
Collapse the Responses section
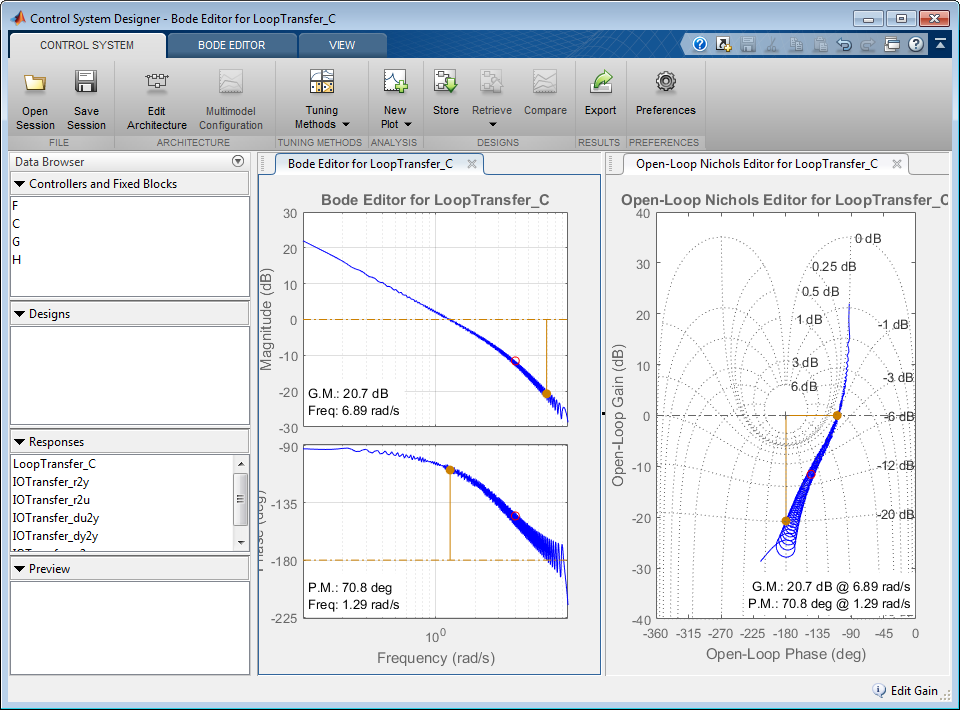point(20,442)
